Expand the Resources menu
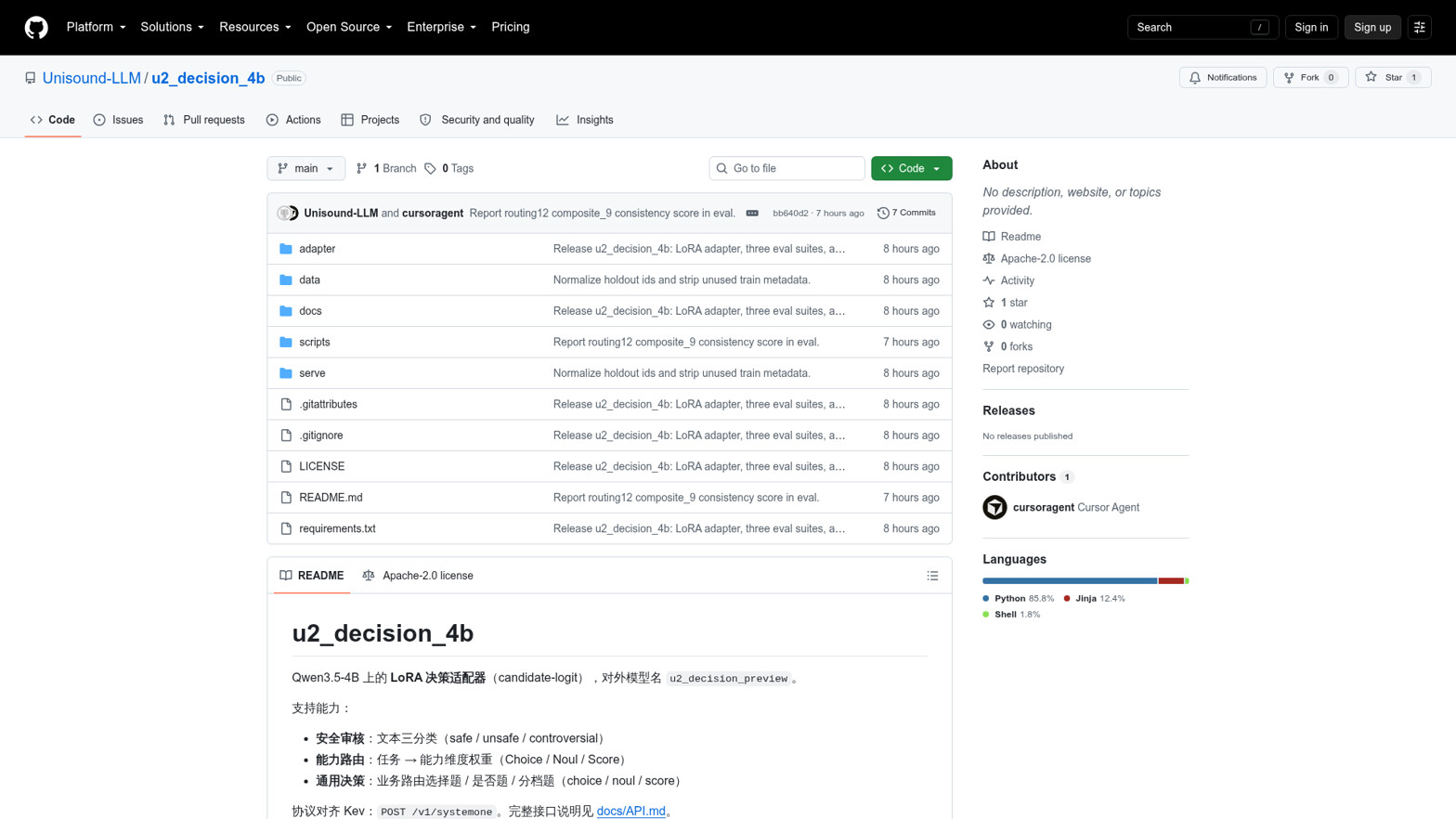The width and height of the screenshot is (1456, 819). [x=254, y=27]
